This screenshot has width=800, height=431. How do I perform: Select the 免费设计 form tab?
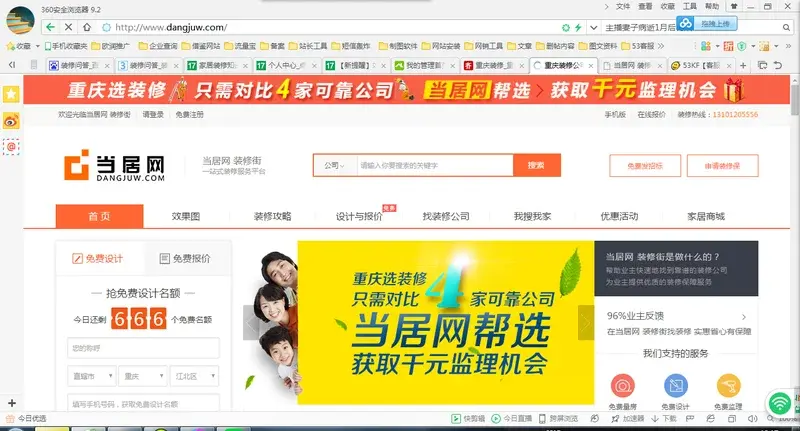[x=98, y=259]
